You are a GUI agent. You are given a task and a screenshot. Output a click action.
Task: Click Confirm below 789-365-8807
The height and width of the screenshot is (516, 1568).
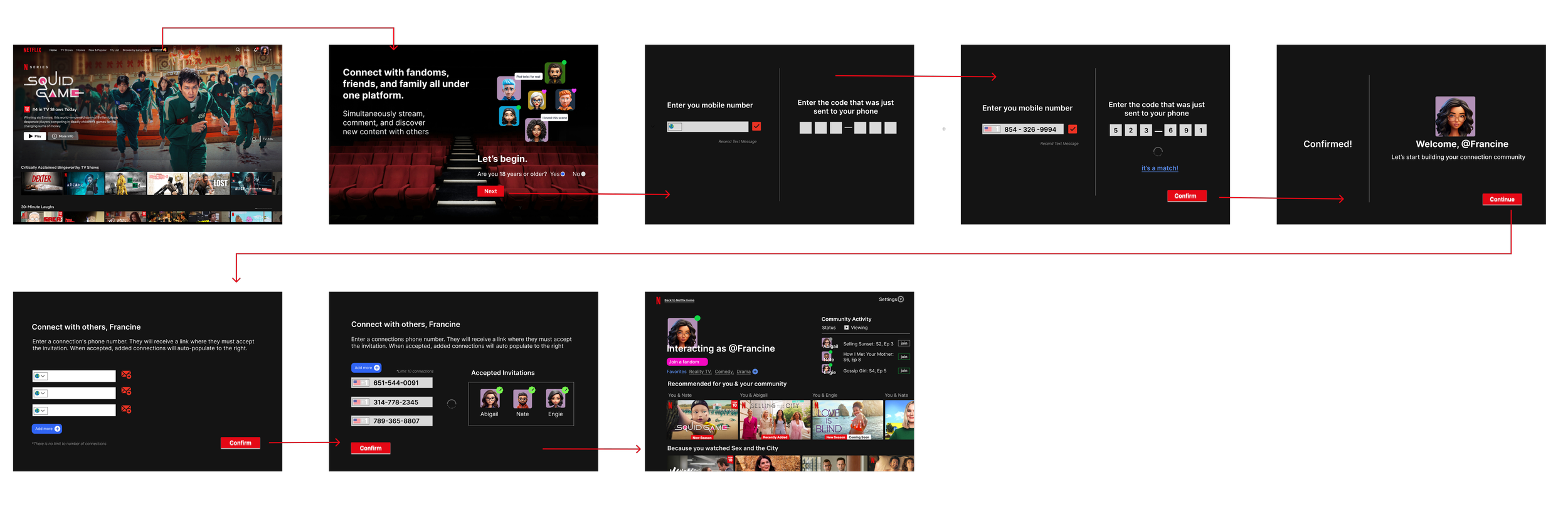click(371, 448)
